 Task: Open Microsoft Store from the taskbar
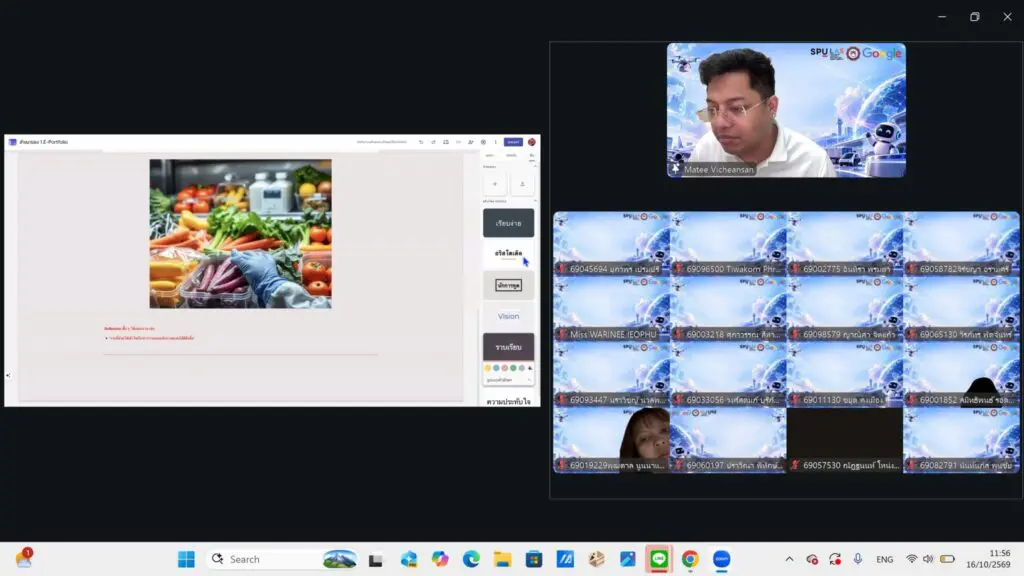(534, 559)
